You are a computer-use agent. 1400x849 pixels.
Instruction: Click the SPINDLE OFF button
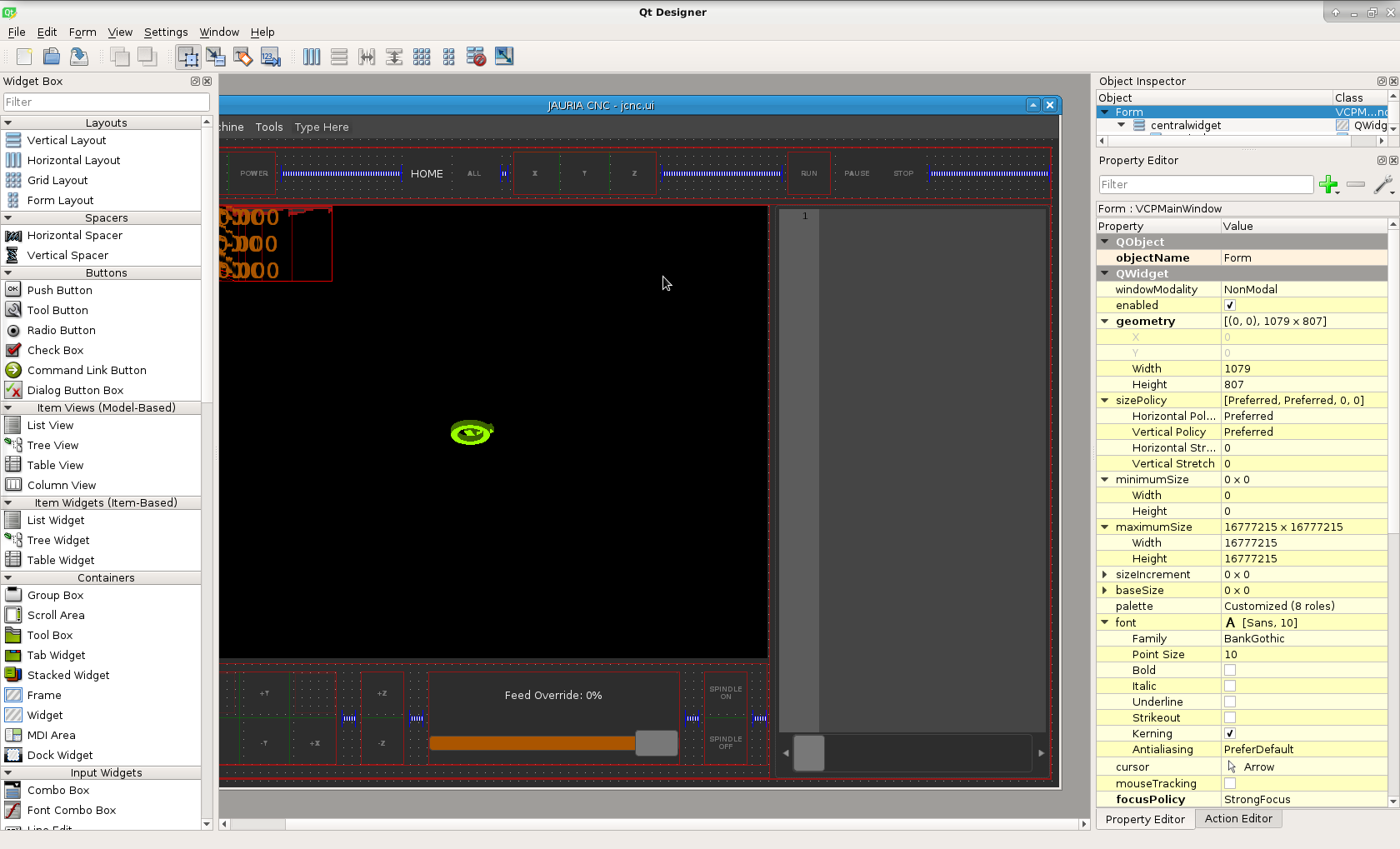click(726, 743)
